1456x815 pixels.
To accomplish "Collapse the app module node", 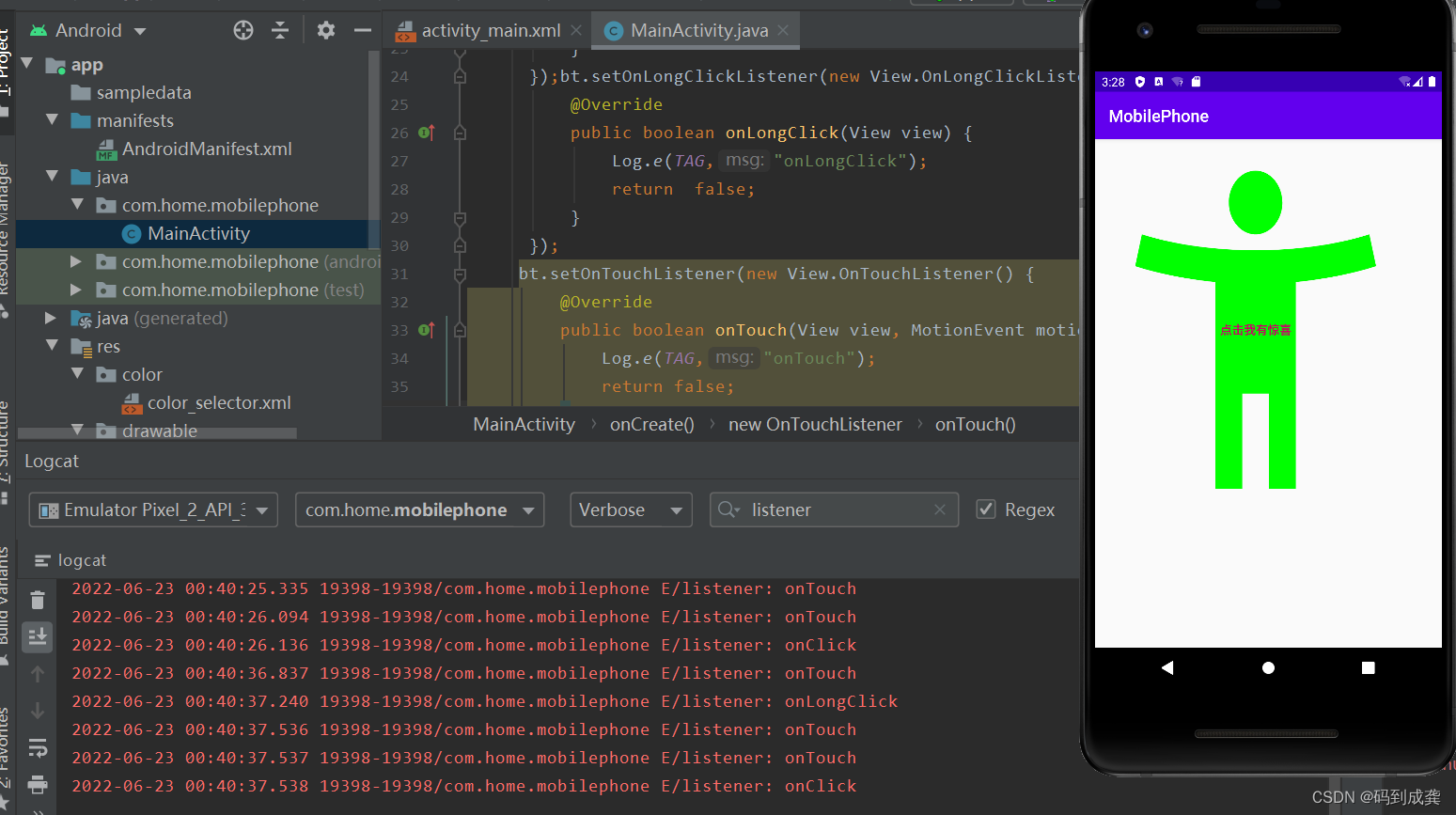I will click(x=27, y=64).
